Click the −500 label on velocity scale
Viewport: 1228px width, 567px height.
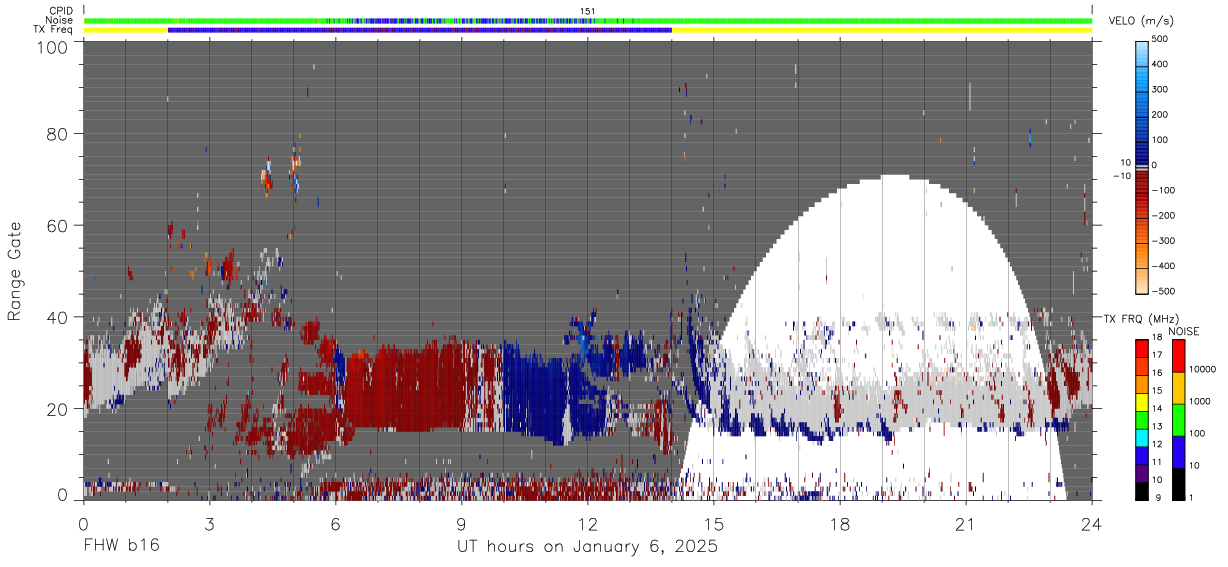1164,291
